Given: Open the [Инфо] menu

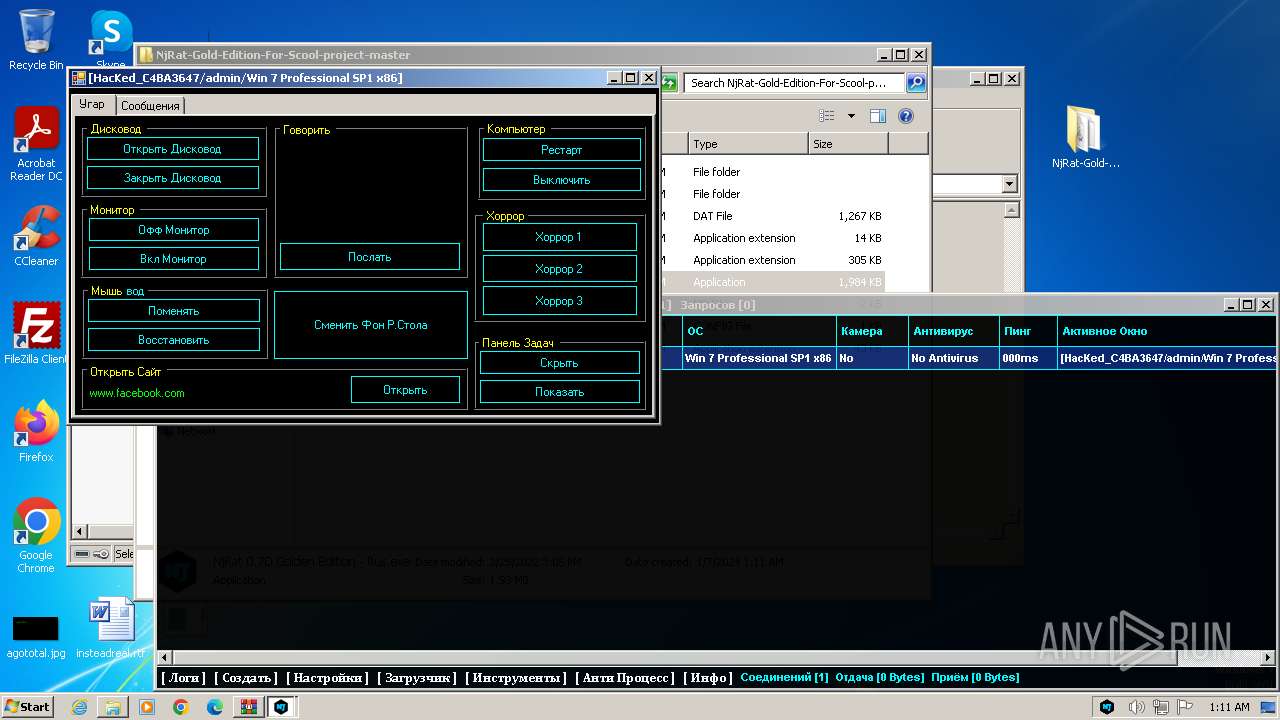Looking at the screenshot, I should (x=708, y=678).
